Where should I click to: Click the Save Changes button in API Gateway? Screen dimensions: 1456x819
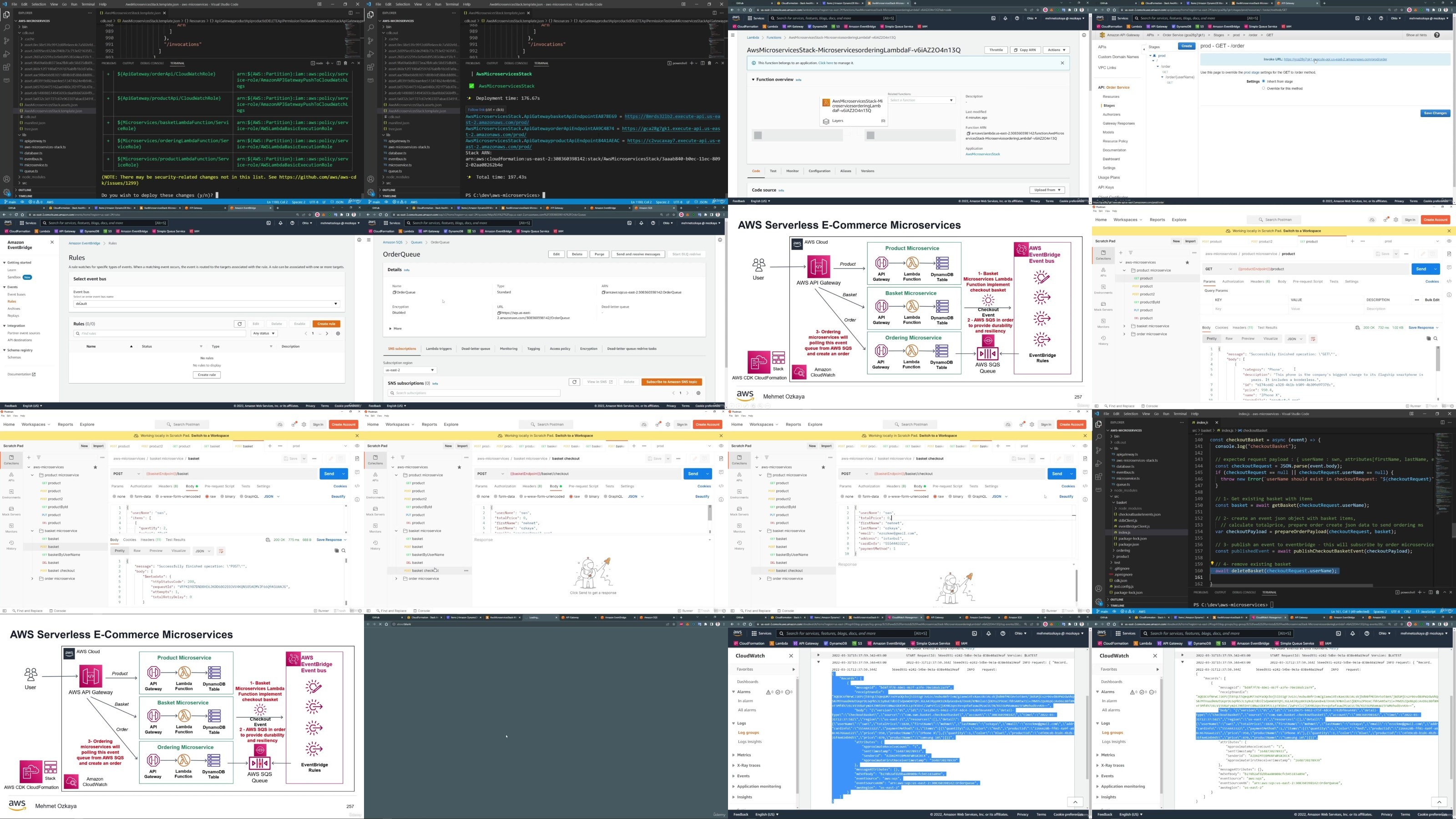pos(1435,113)
